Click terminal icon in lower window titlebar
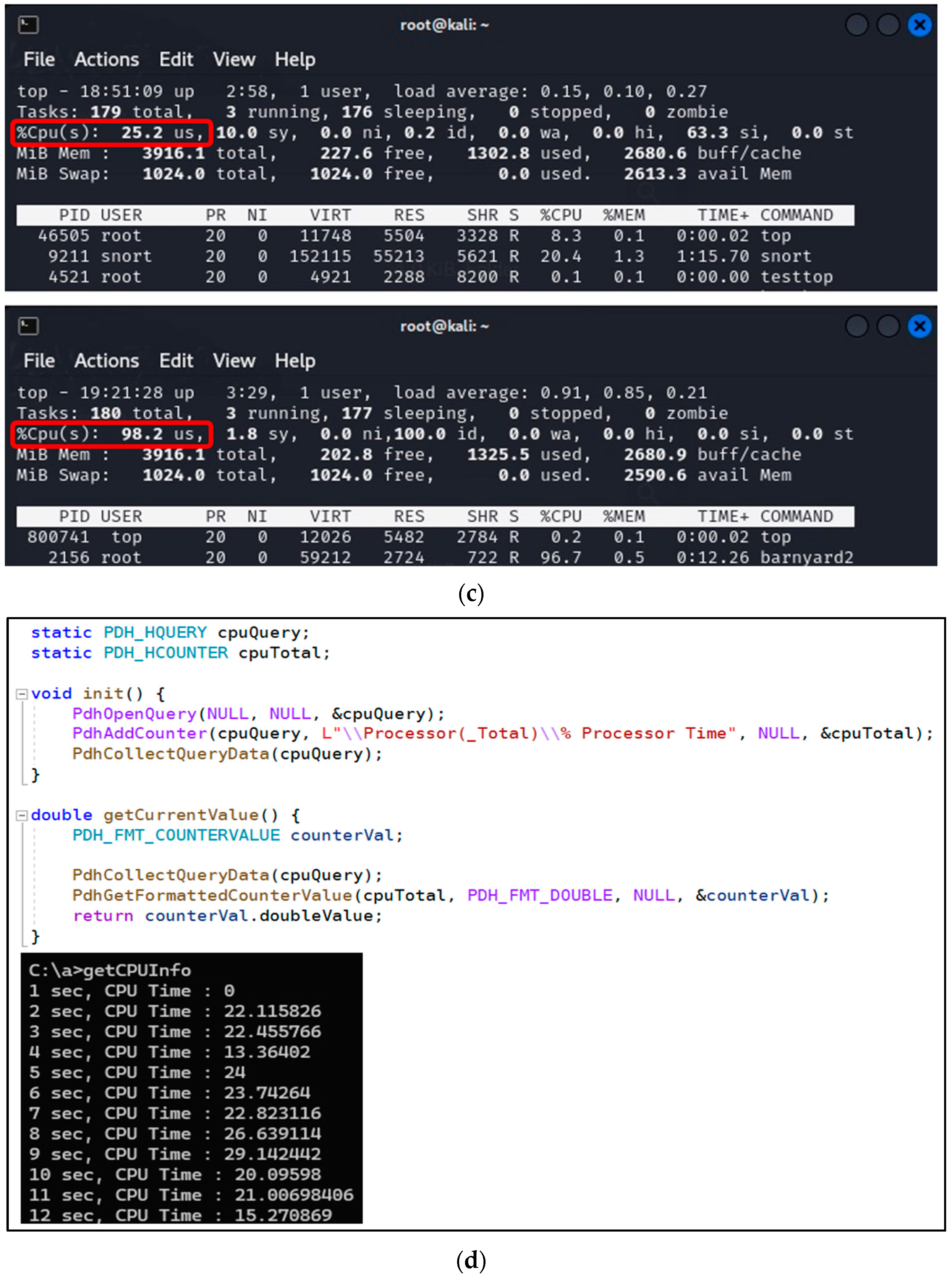Image resolution: width=952 pixels, height=1277 pixels. pos(28,326)
